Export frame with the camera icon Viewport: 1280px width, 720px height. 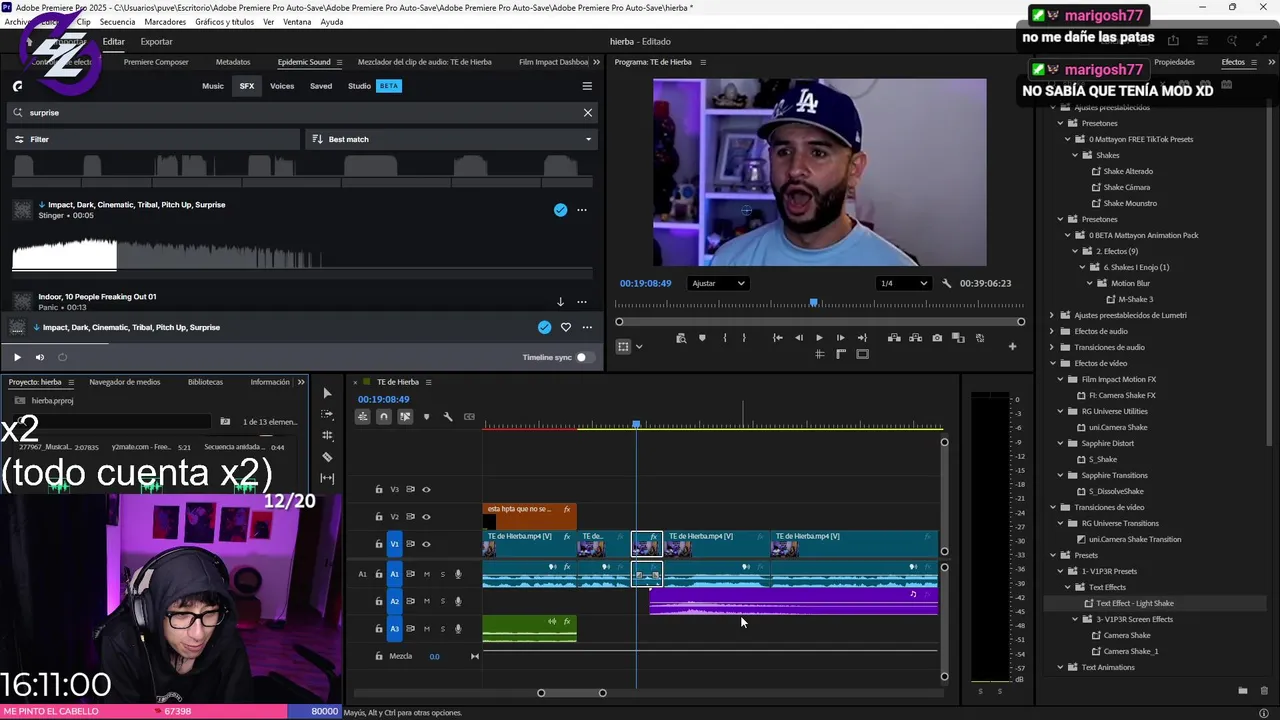coord(937,338)
